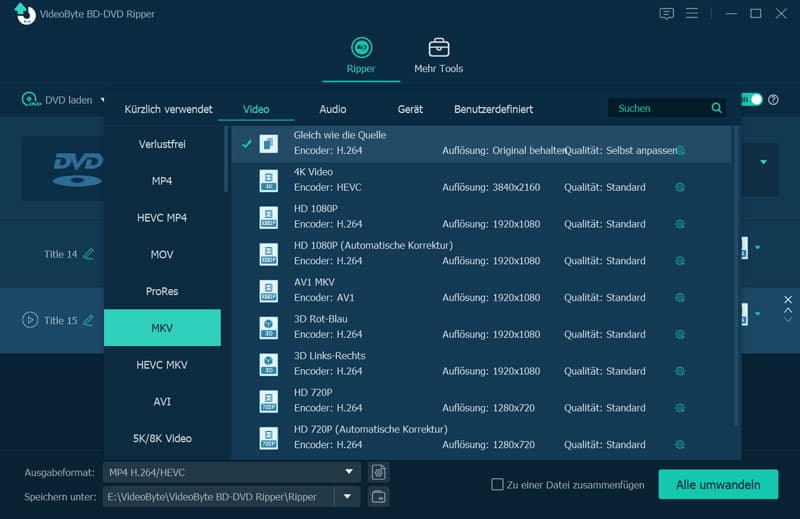Switch to the Audio tab
The height and width of the screenshot is (519, 800).
(x=333, y=109)
